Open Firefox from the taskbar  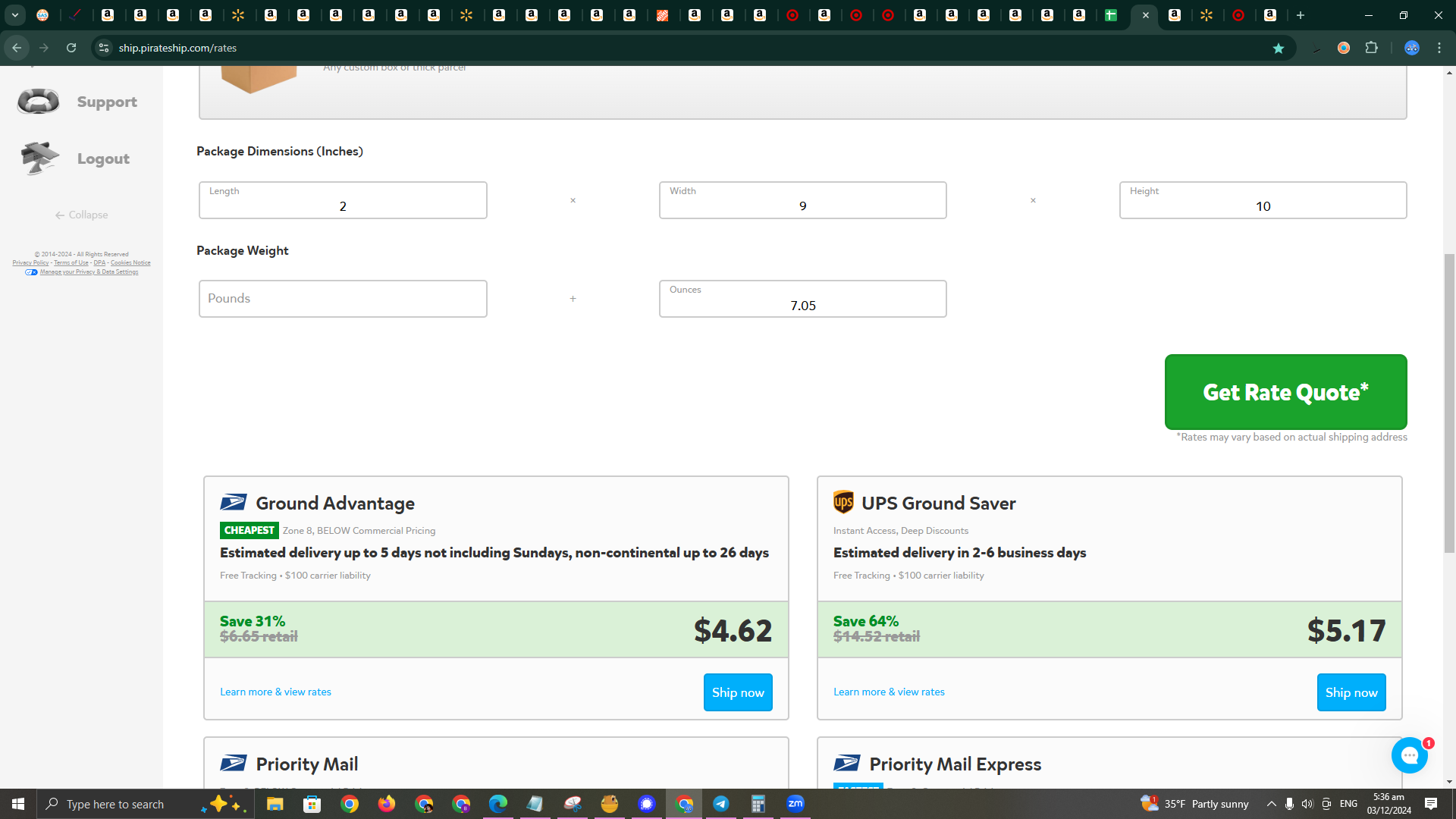pos(386,804)
